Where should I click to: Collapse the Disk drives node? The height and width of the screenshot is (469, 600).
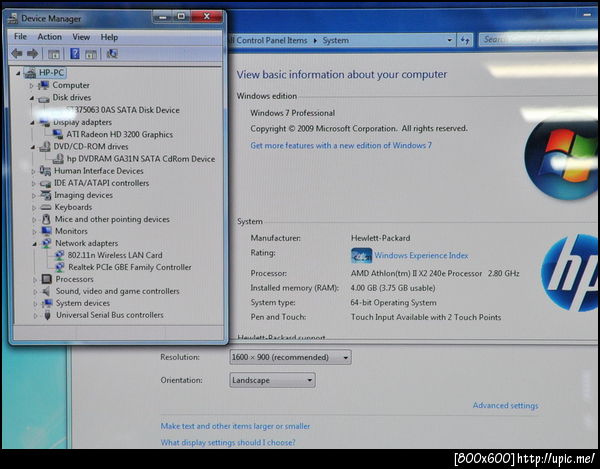tap(32, 98)
